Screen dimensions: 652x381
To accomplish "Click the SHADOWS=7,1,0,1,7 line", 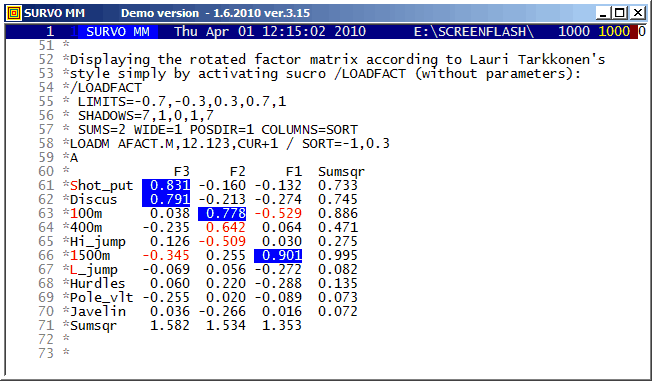I will click(146, 116).
